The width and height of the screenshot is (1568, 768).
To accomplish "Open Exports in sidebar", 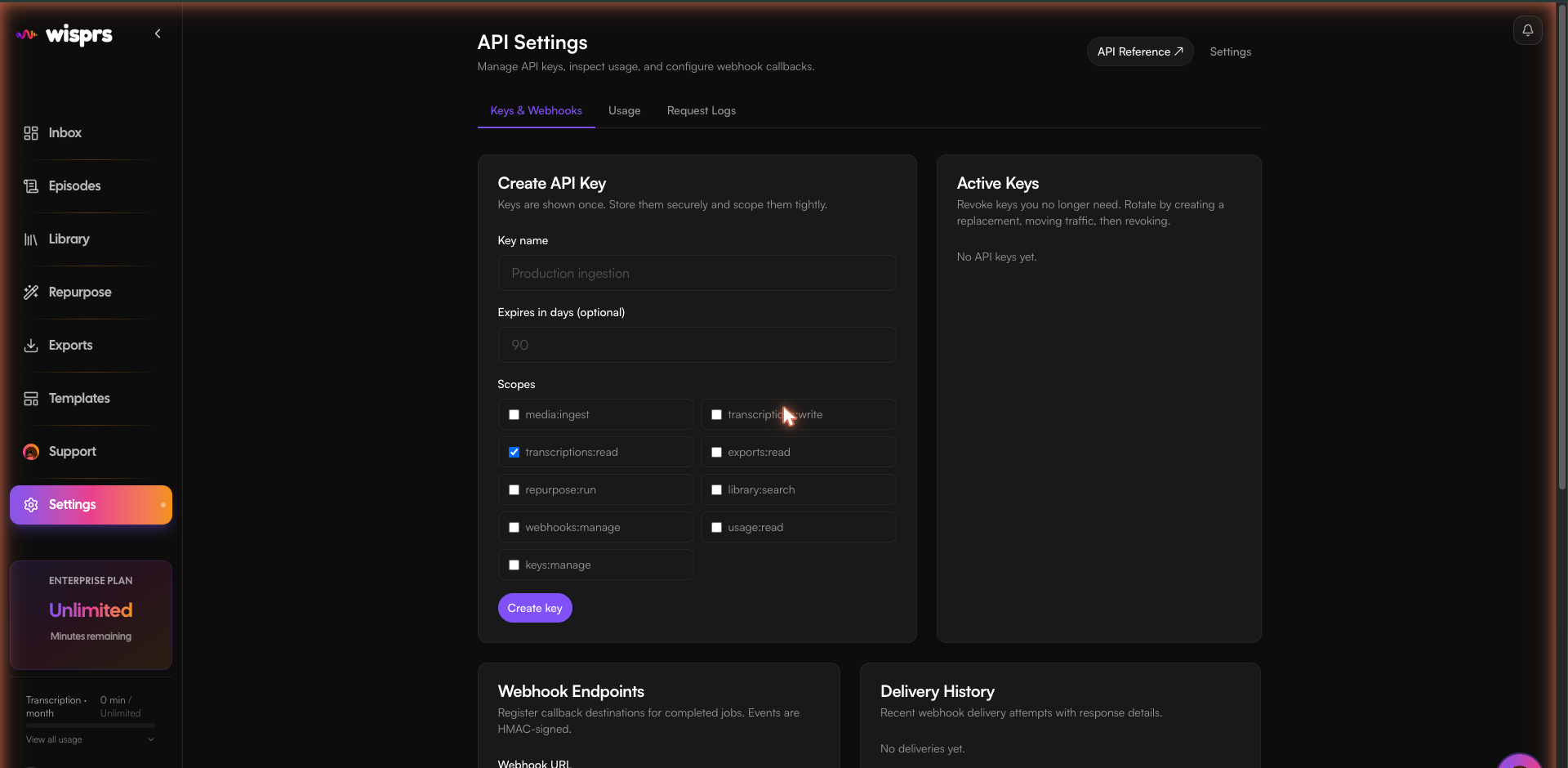I will [x=71, y=345].
